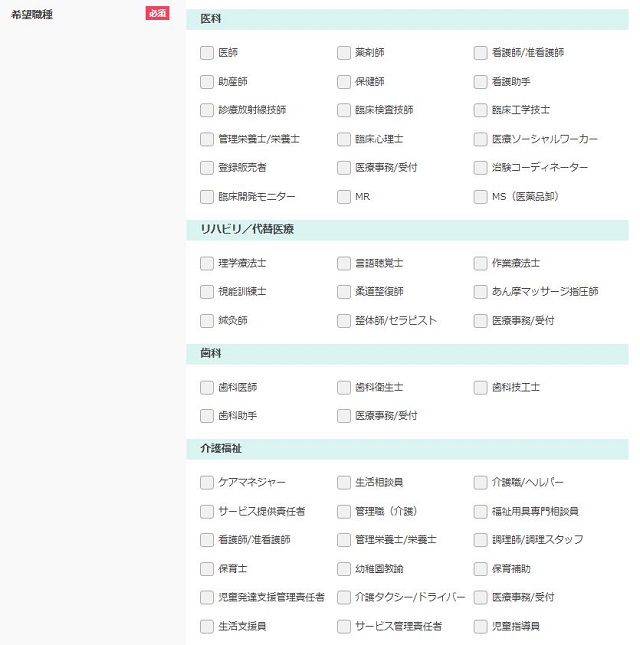Check 医療事務/受付 in the 歯科 section
Viewport: 640px width, 645px height.
click(343, 416)
